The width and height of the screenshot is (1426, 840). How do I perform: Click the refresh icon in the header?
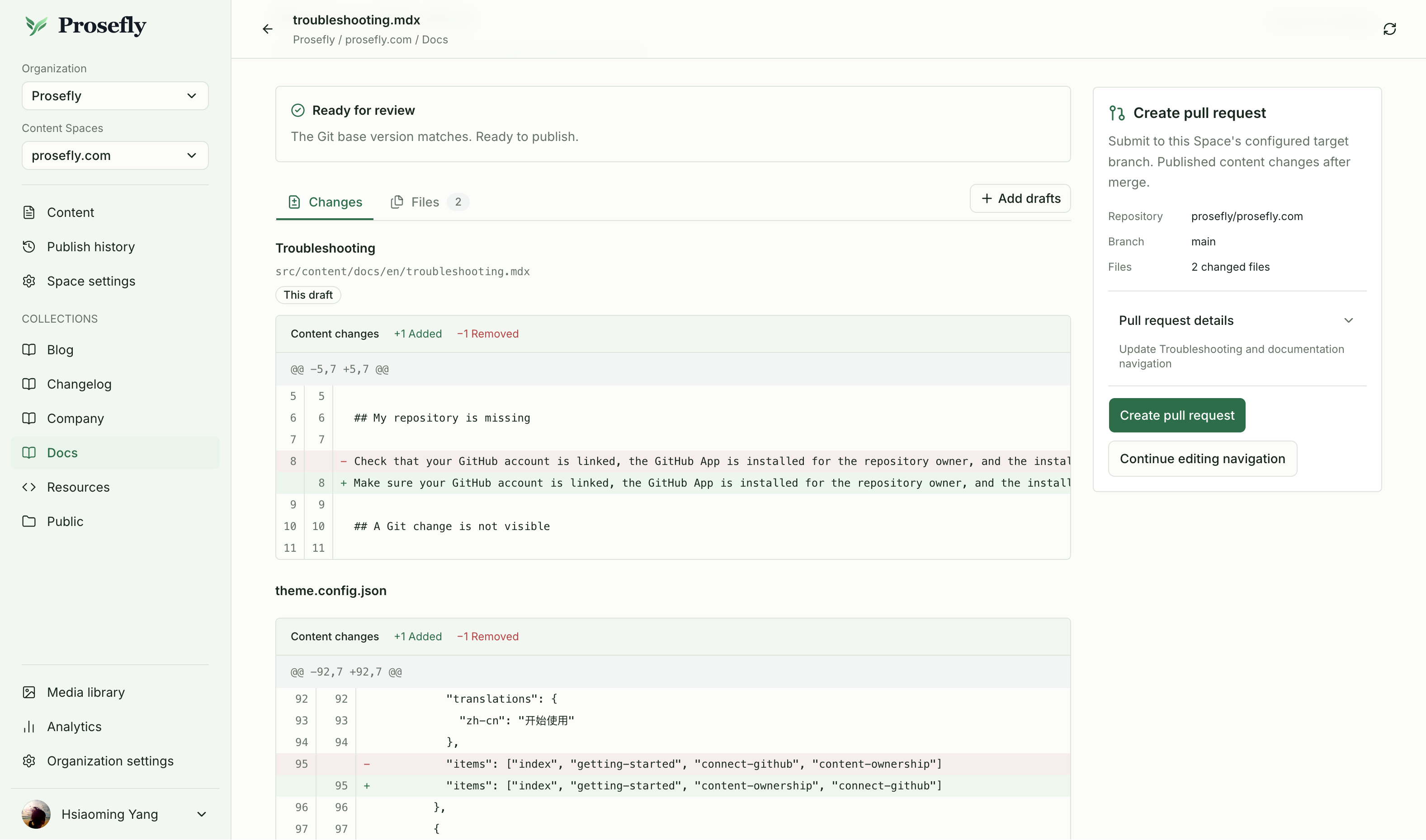(x=1389, y=29)
